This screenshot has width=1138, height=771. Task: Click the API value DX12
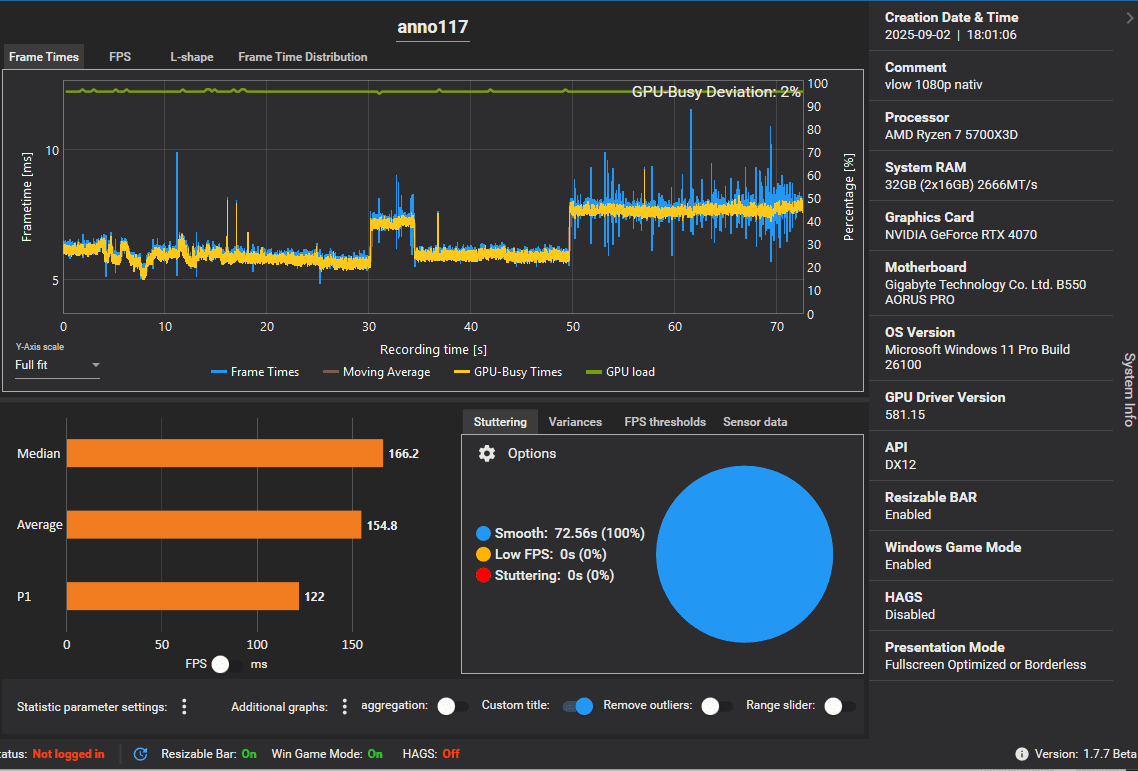[900, 465]
